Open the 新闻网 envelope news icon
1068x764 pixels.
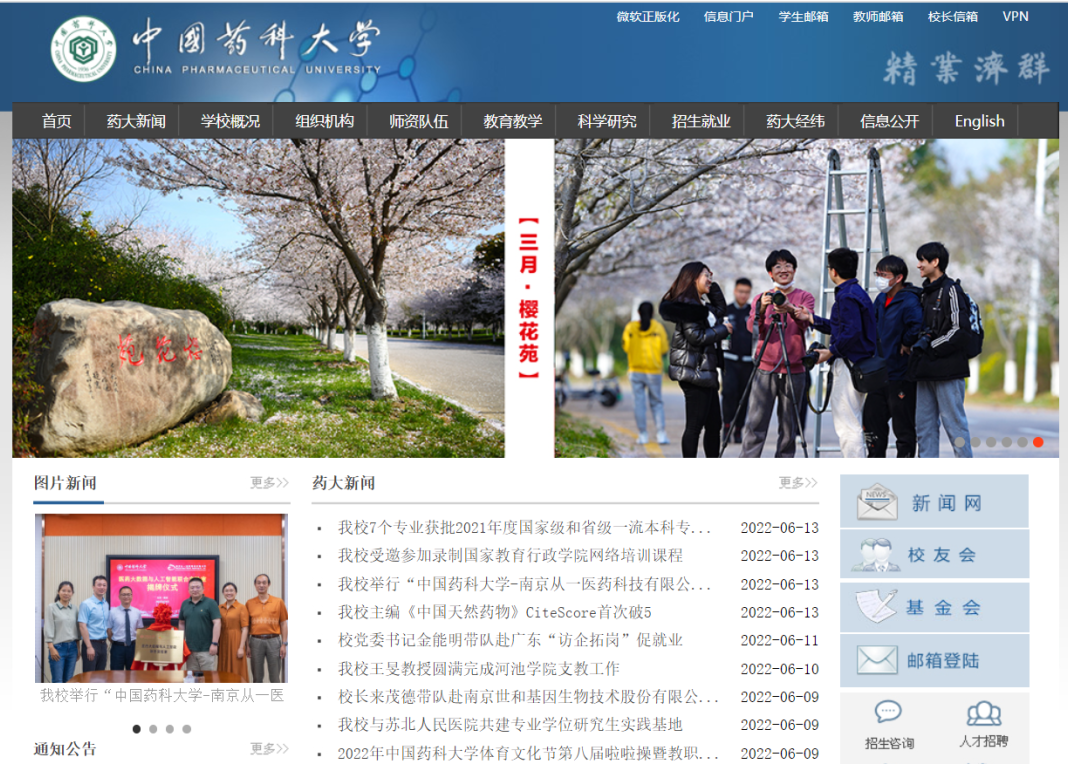[877, 503]
